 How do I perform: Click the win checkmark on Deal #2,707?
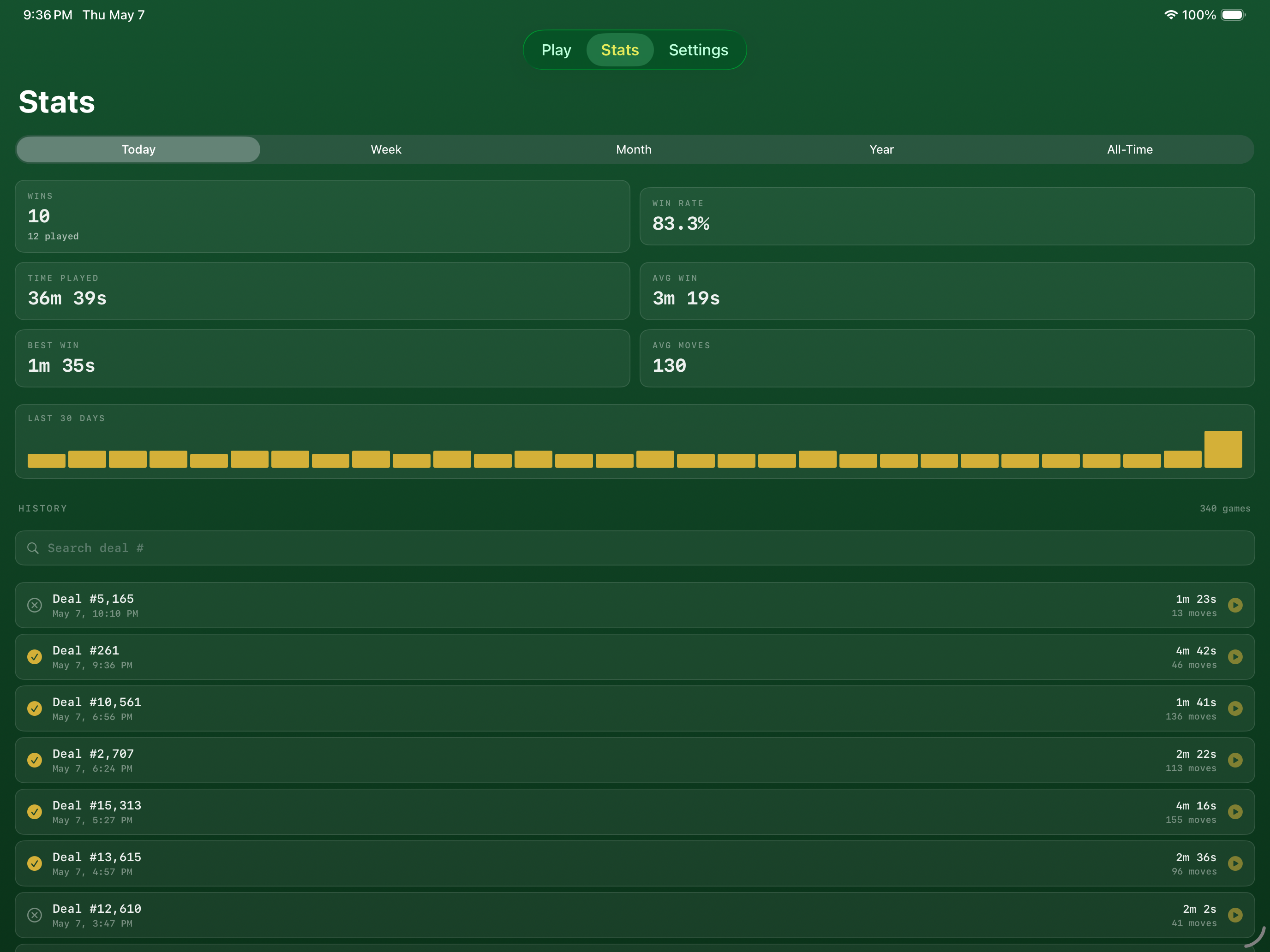35,760
